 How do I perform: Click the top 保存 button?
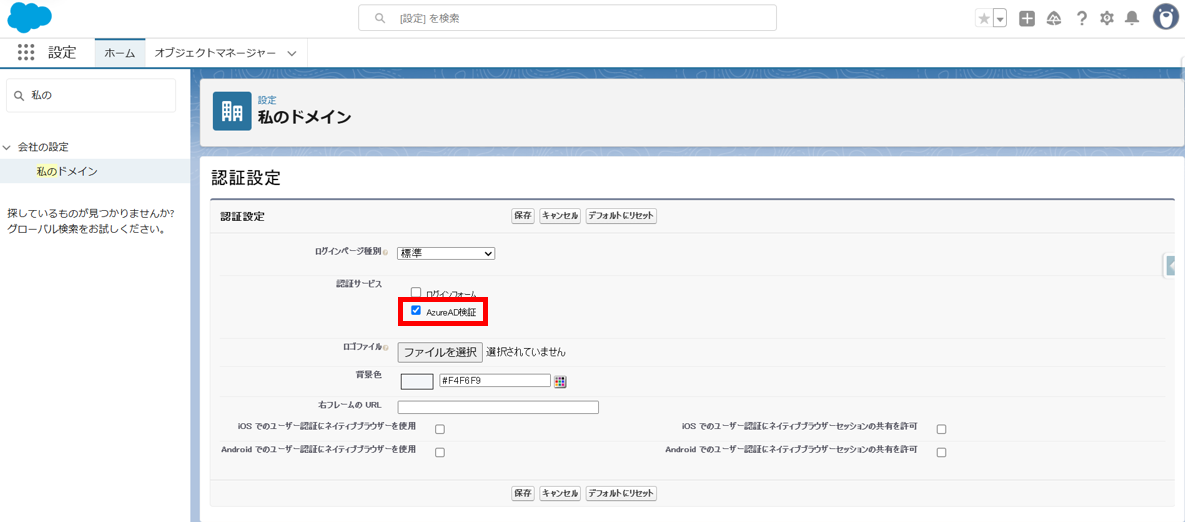(x=523, y=216)
